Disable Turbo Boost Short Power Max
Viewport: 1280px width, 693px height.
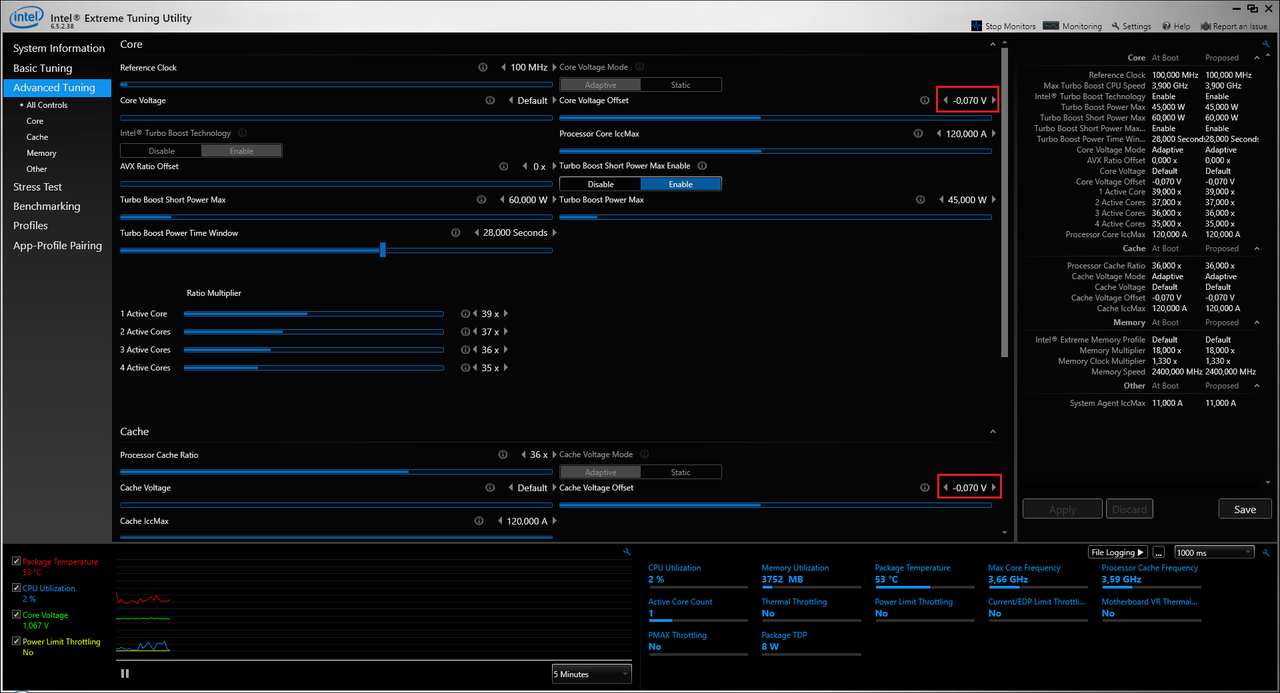tap(600, 184)
